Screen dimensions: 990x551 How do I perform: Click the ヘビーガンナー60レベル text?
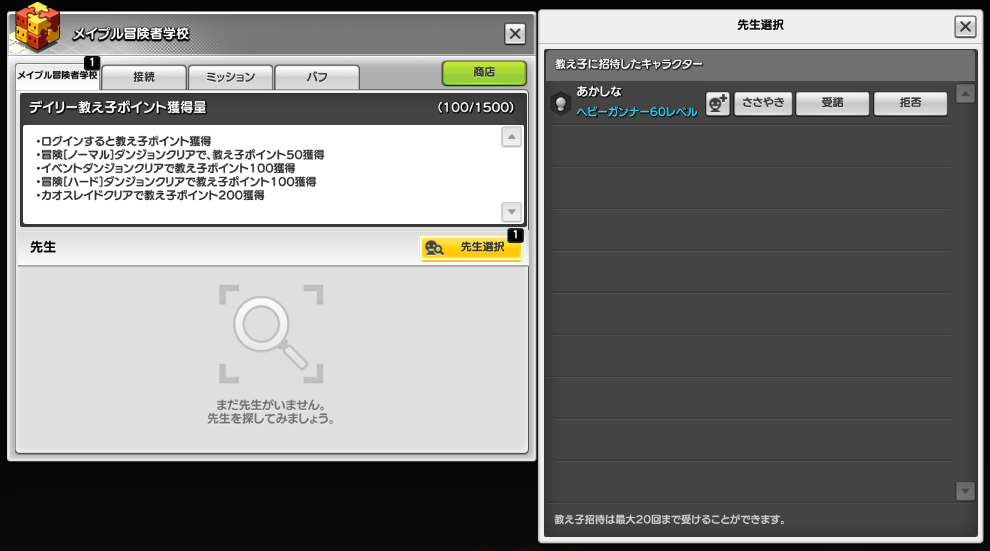tap(636, 112)
